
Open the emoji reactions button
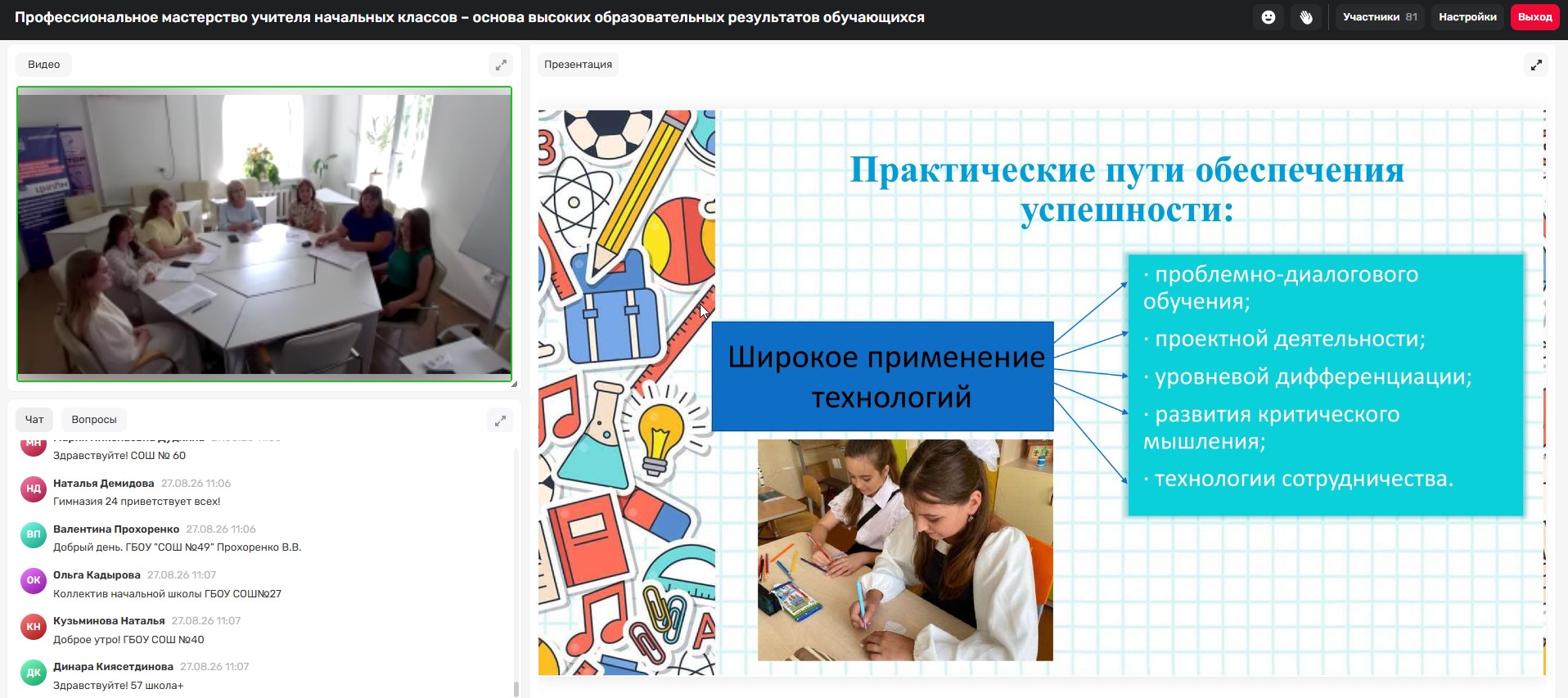pyautogui.click(x=1268, y=17)
